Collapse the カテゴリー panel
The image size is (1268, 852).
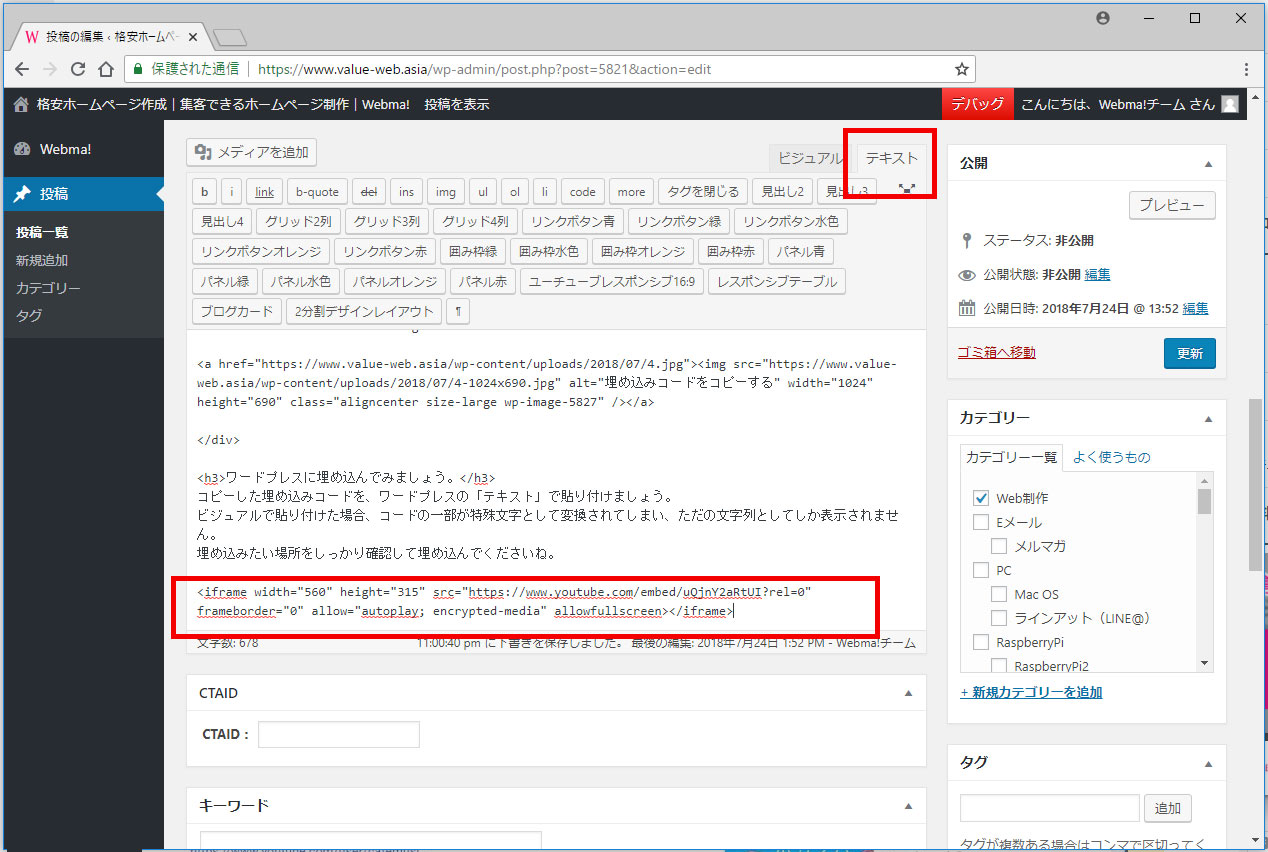coord(1208,418)
